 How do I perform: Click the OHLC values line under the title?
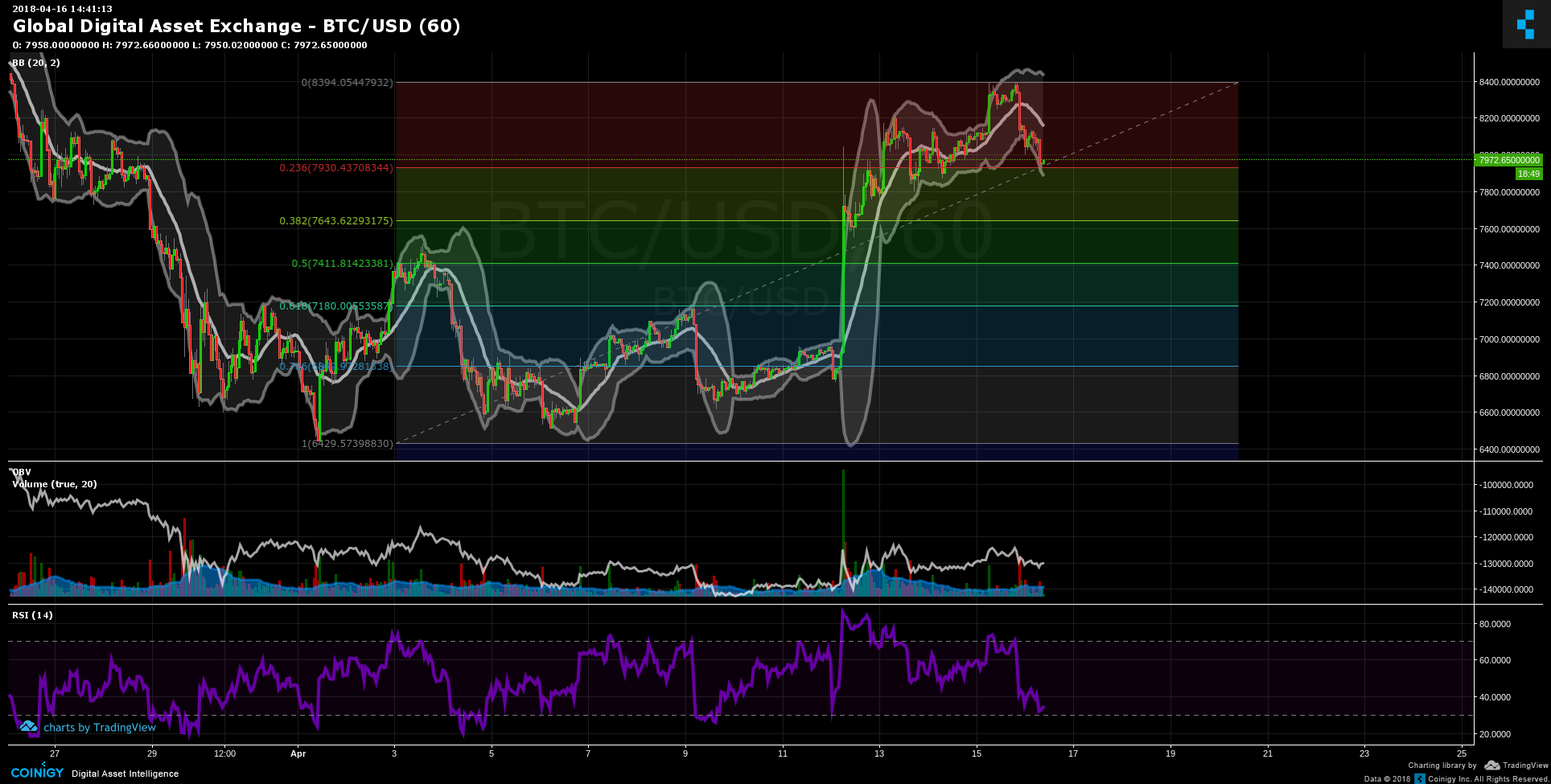(190, 45)
